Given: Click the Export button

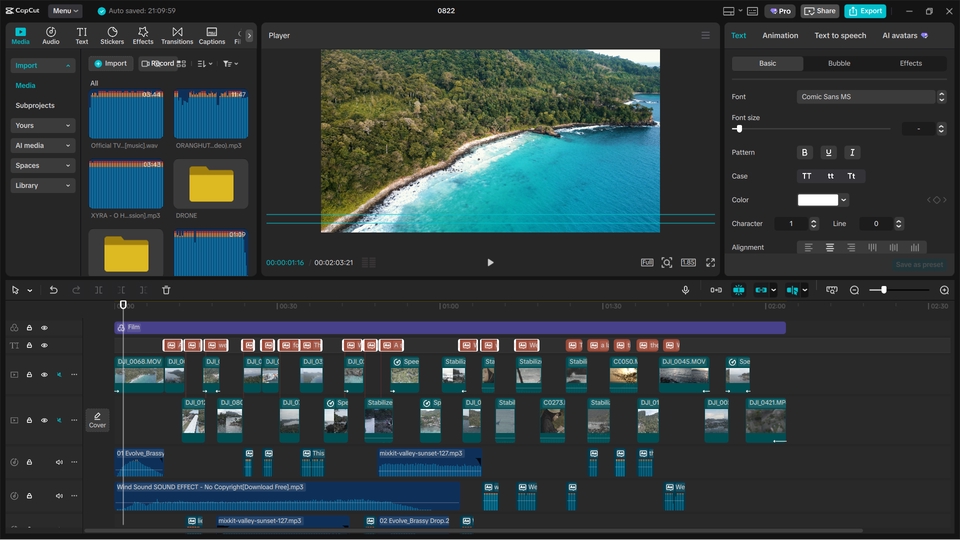Looking at the screenshot, I should pos(865,11).
